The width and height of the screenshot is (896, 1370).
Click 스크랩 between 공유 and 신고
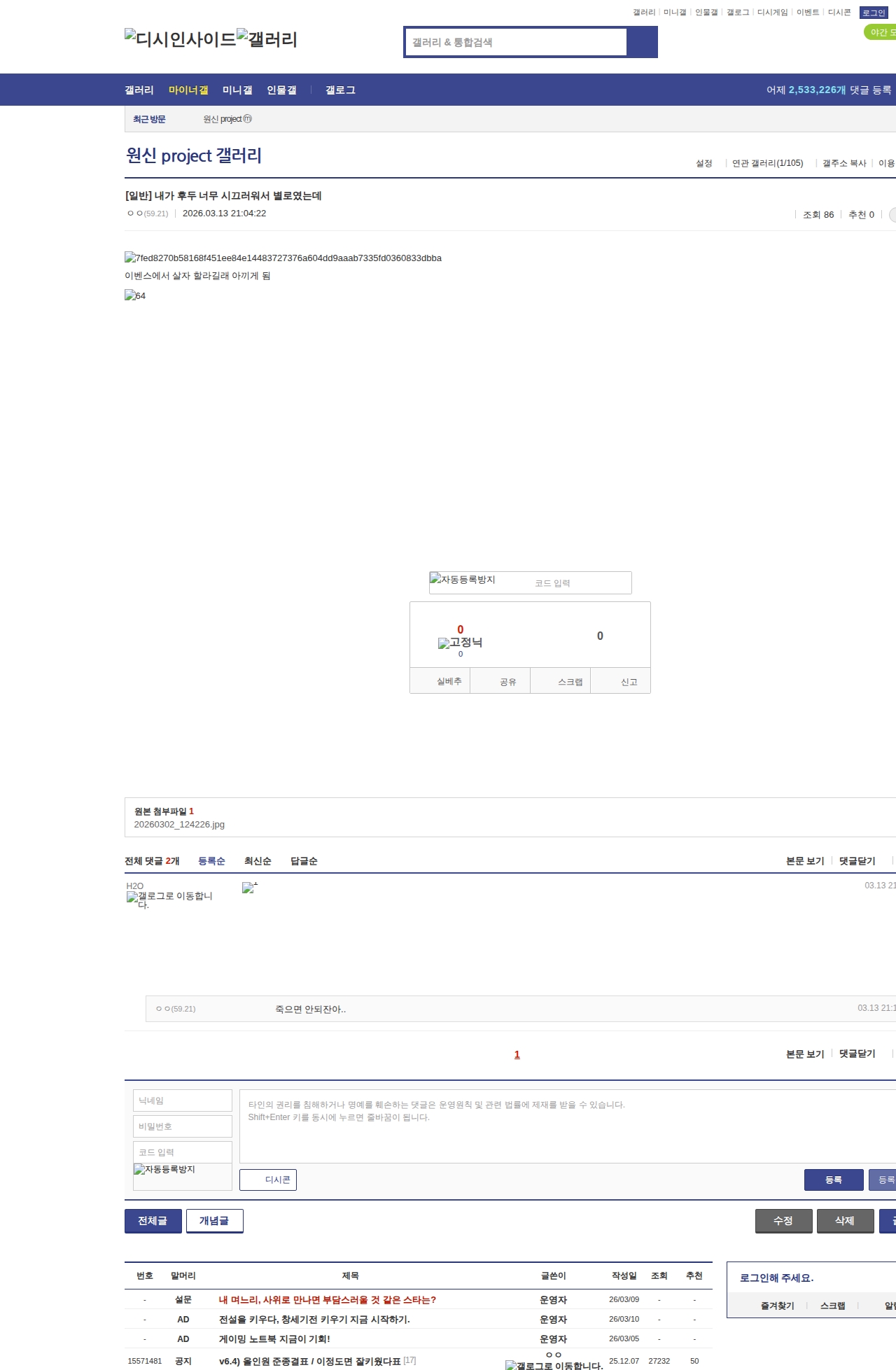point(561,681)
